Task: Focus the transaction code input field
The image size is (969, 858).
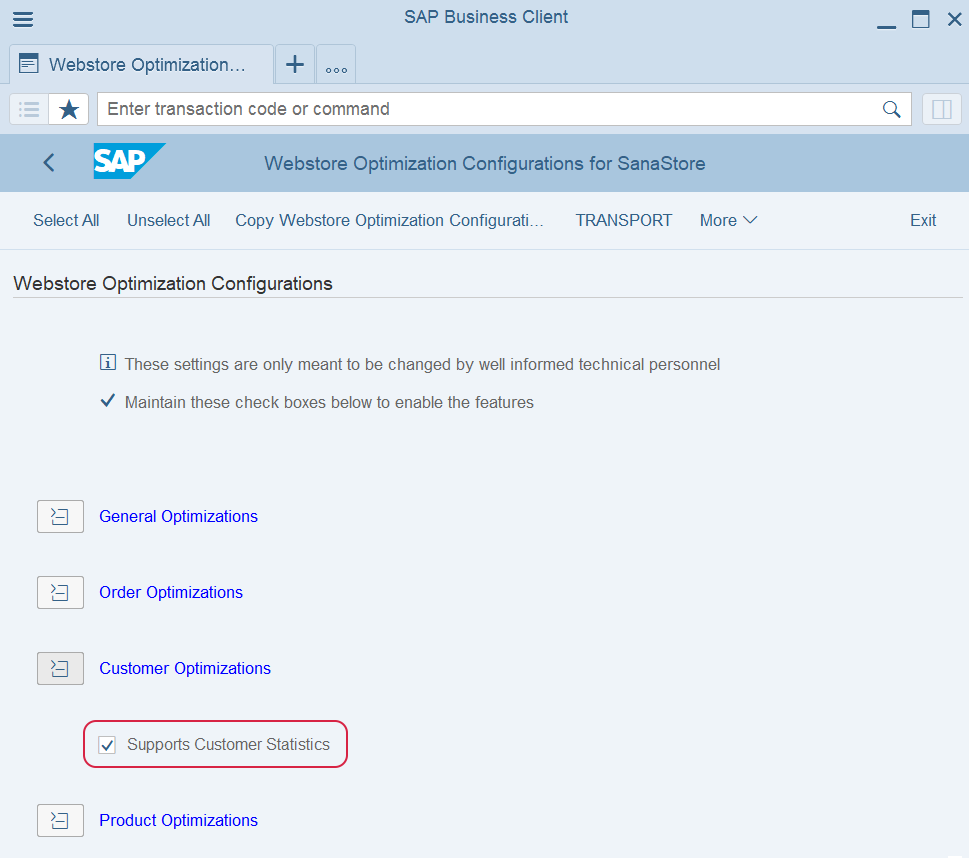Action: coord(490,109)
